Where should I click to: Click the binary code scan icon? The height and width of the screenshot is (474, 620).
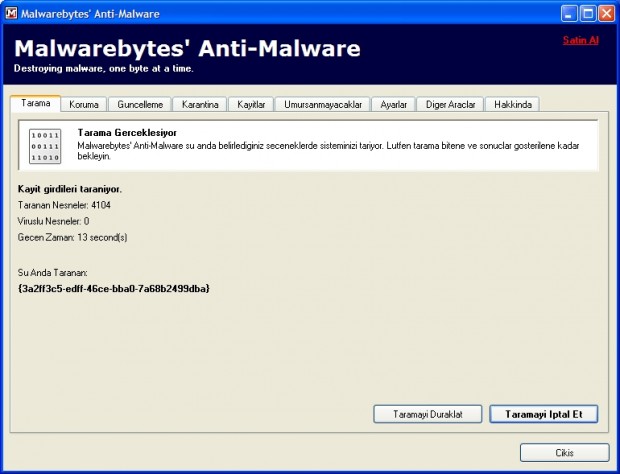(x=45, y=147)
